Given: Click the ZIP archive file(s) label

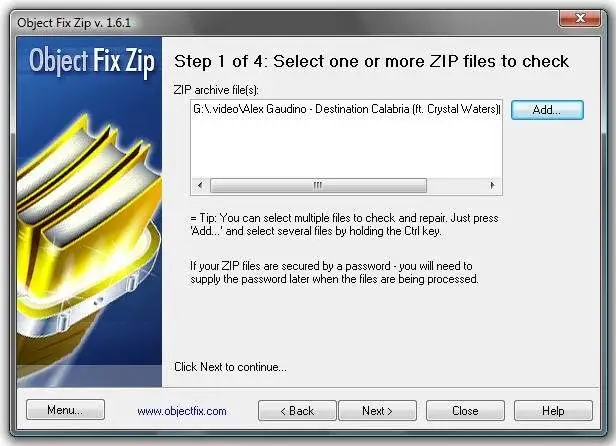Looking at the screenshot, I should point(216,90).
